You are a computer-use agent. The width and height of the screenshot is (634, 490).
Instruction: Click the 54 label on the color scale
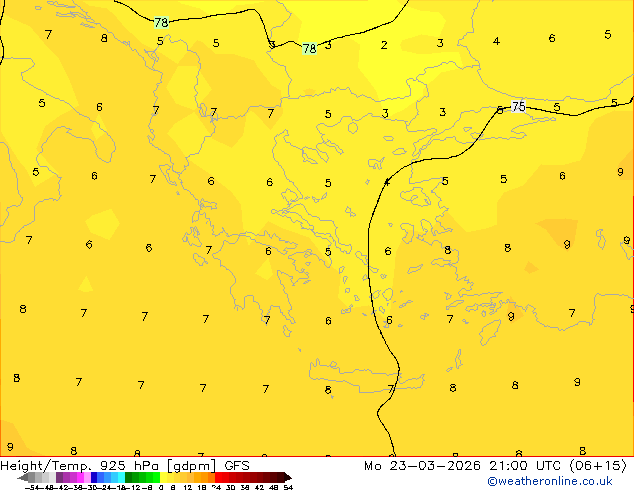[288, 487]
